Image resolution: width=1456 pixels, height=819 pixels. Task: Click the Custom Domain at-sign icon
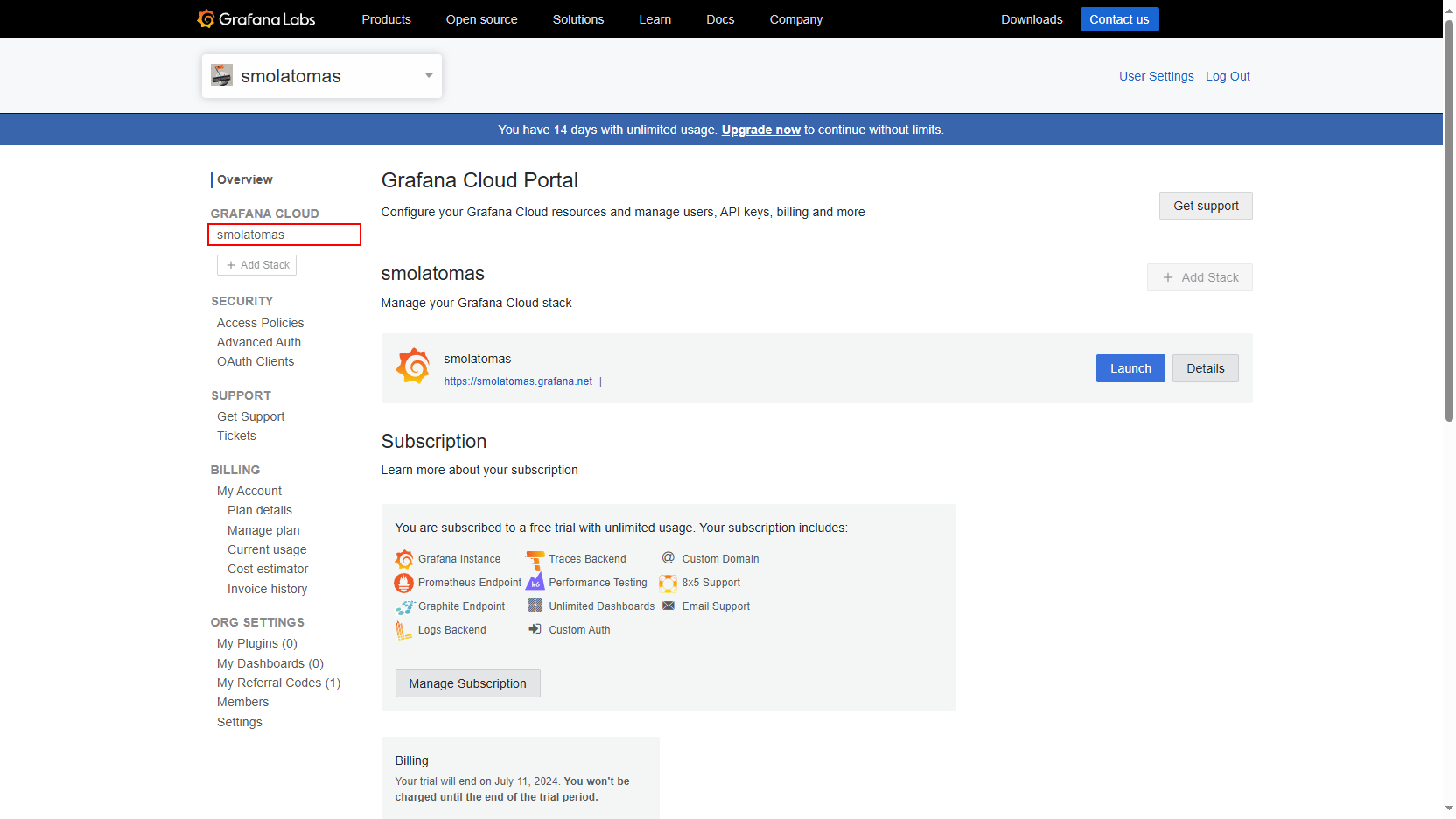[668, 558]
